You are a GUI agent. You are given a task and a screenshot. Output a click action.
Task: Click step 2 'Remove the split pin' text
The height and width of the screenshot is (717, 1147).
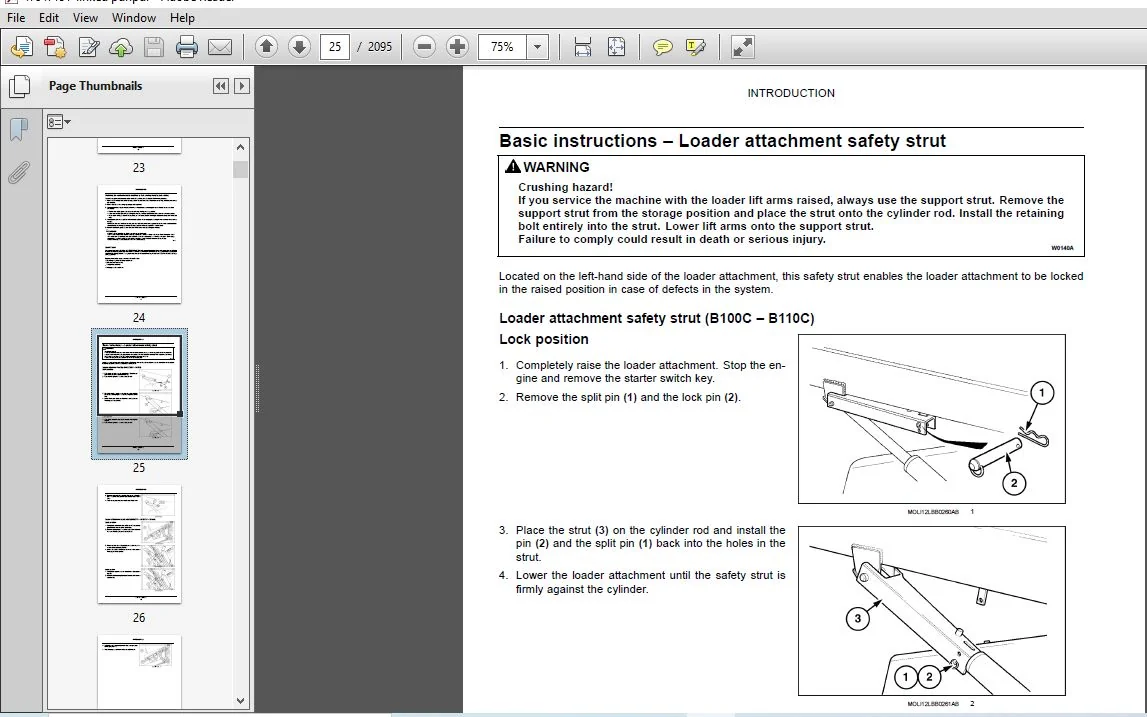tap(628, 397)
